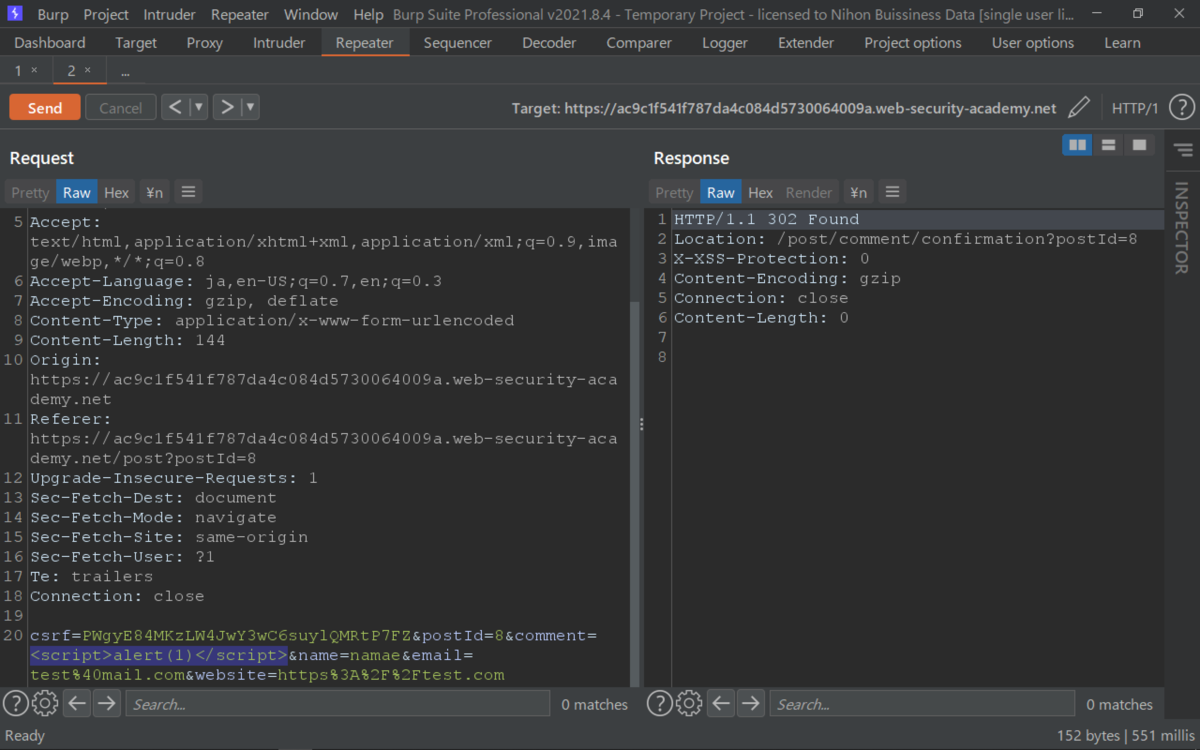Send the Repeater request
Viewport: 1200px width, 750px height.
click(x=45, y=108)
